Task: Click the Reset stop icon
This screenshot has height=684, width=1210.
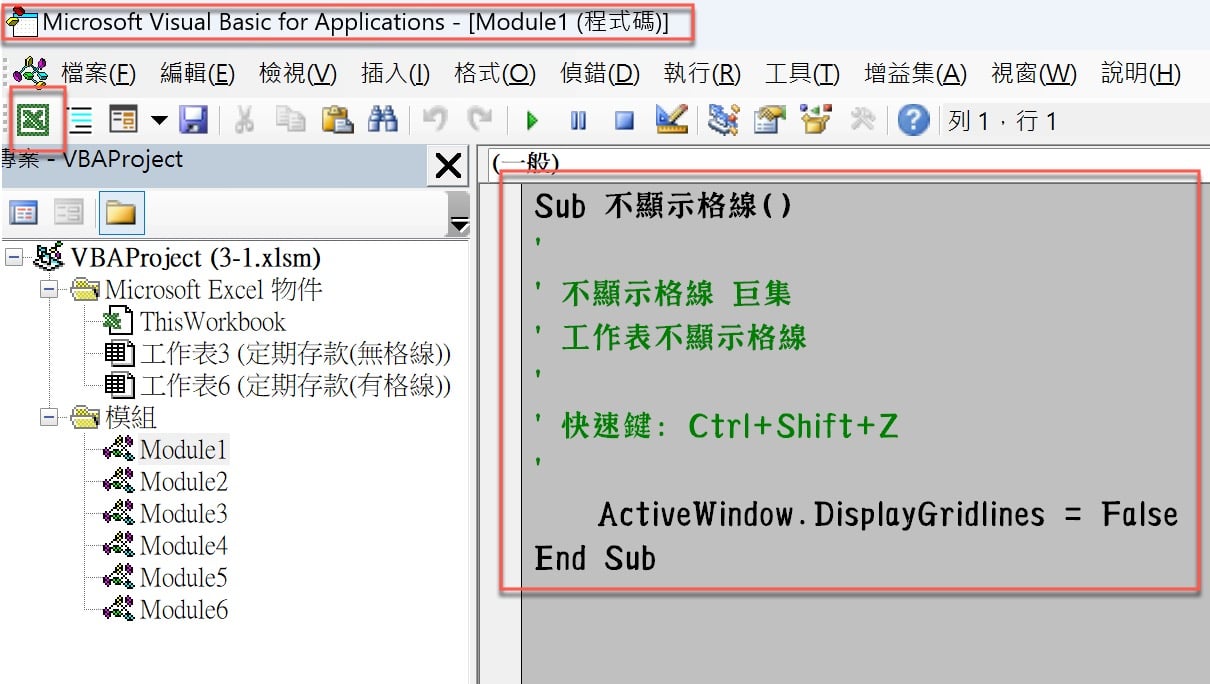Action: coord(625,121)
